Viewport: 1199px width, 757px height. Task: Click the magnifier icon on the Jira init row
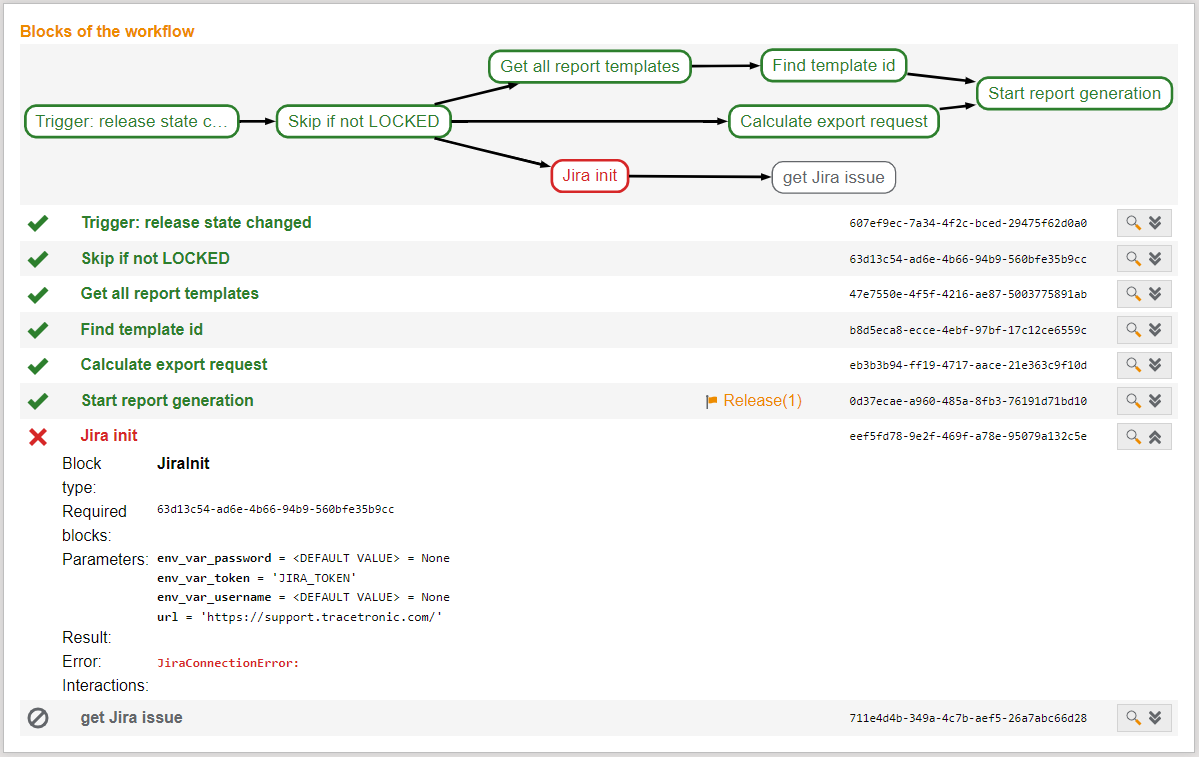pyautogui.click(x=1133, y=436)
